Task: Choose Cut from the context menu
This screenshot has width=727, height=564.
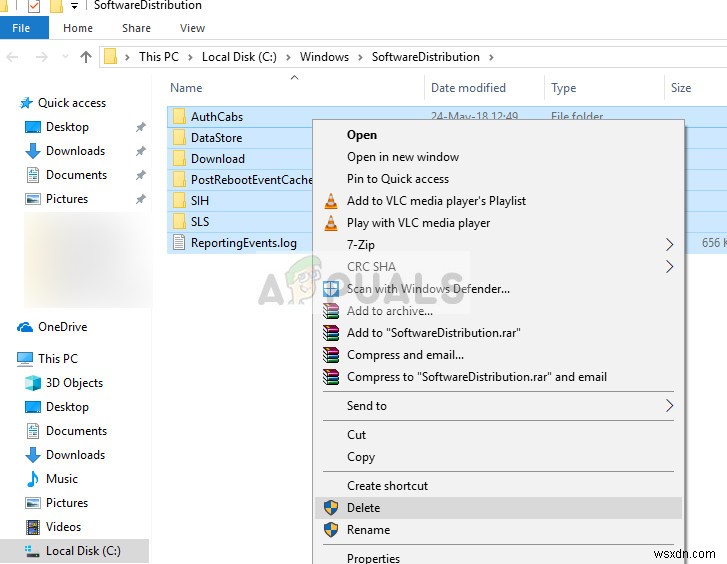Action: coord(498,435)
